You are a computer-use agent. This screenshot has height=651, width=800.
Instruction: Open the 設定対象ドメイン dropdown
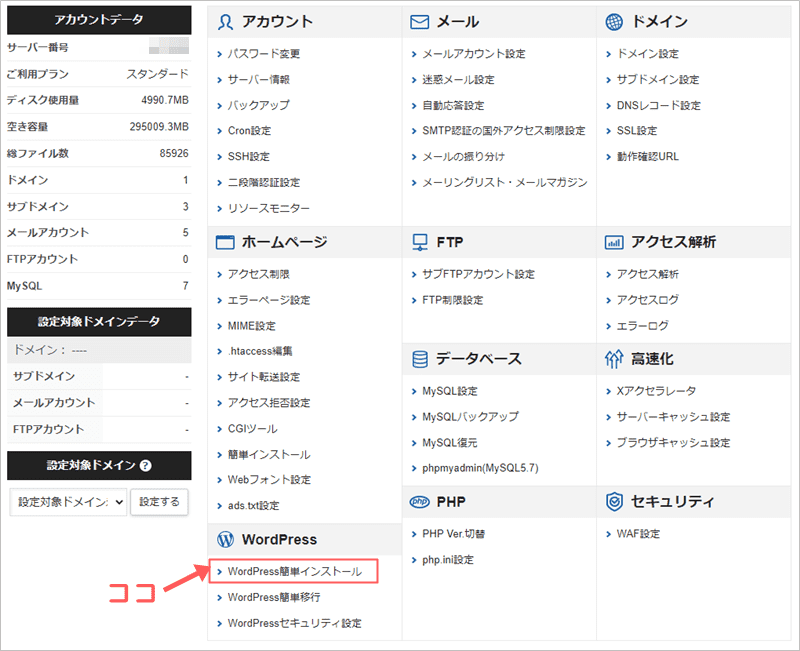tap(68, 502)
